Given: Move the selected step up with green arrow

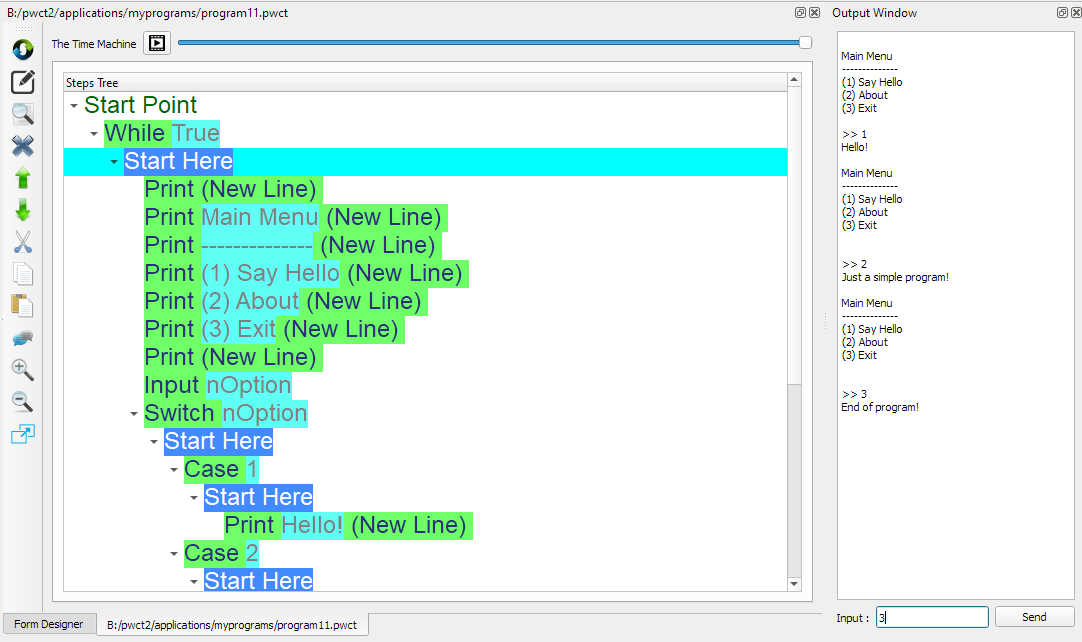Looking at the screenshot, I should tap(22, 177).
